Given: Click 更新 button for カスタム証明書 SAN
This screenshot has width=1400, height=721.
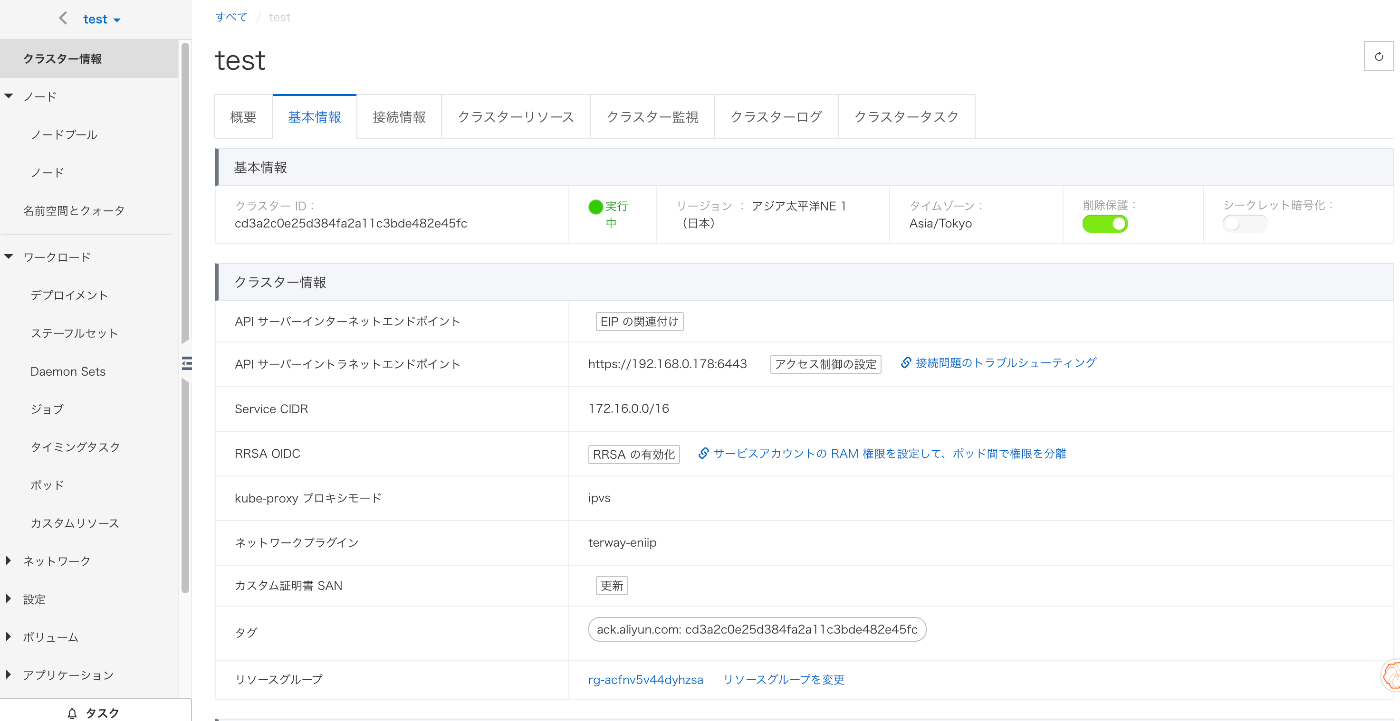Looking at the screenshot, I should [612, 586].
